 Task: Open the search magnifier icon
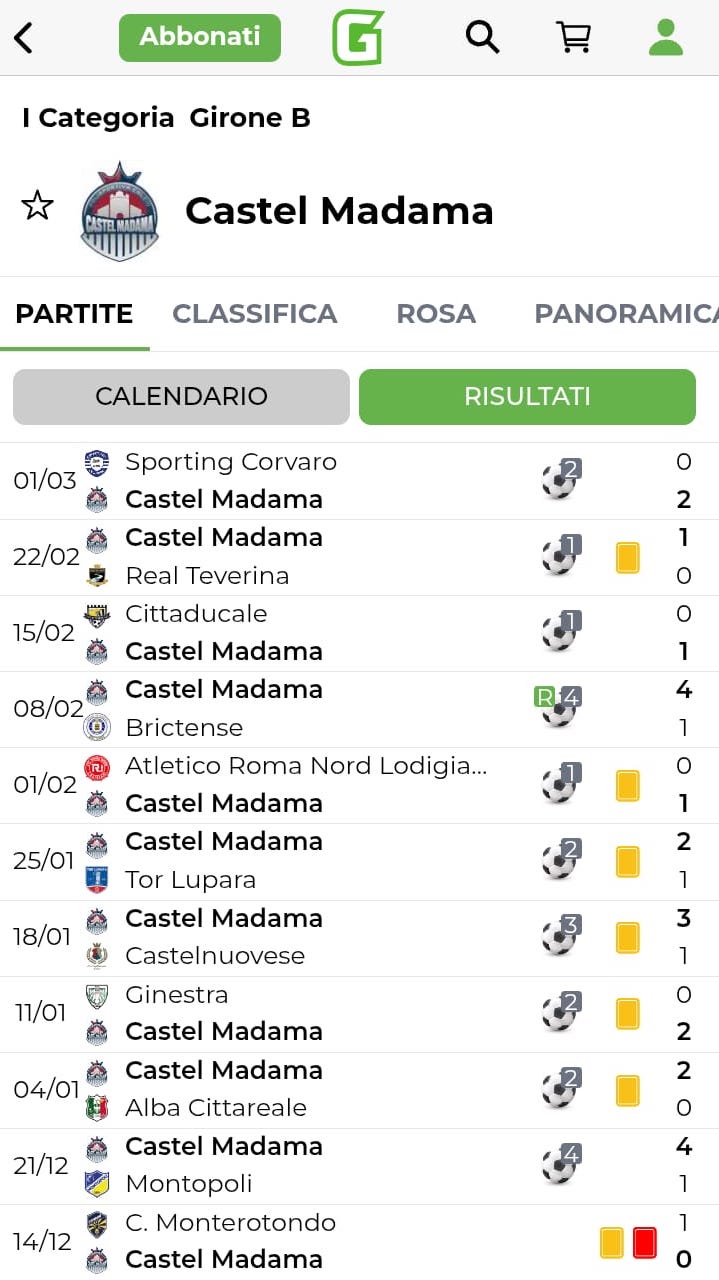click(x=482, y=38)
